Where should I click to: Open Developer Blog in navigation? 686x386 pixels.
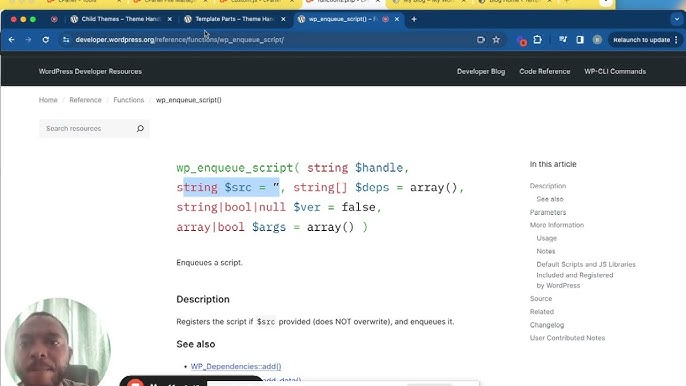481,71
